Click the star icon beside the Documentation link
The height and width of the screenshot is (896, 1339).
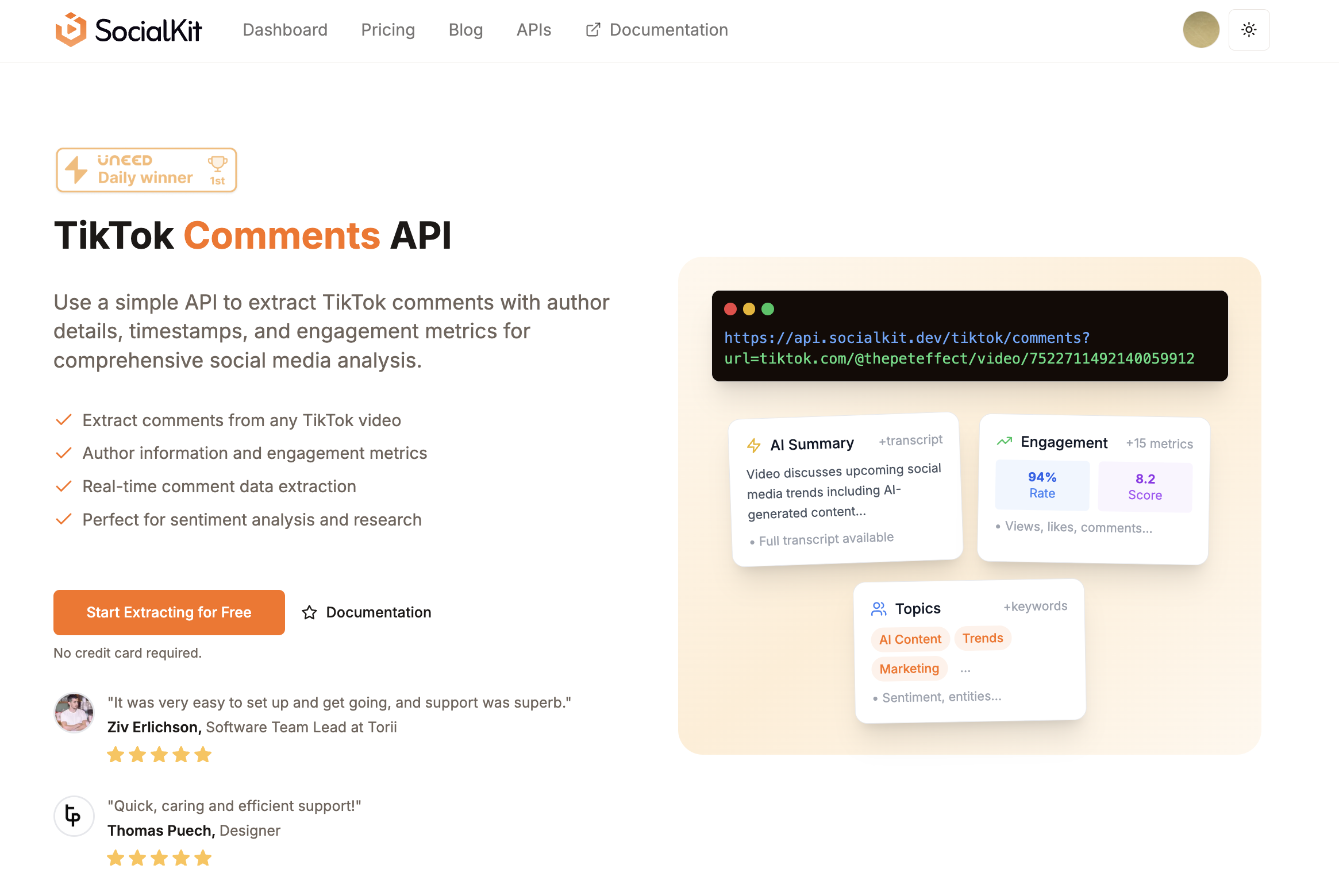coord(310,612)
